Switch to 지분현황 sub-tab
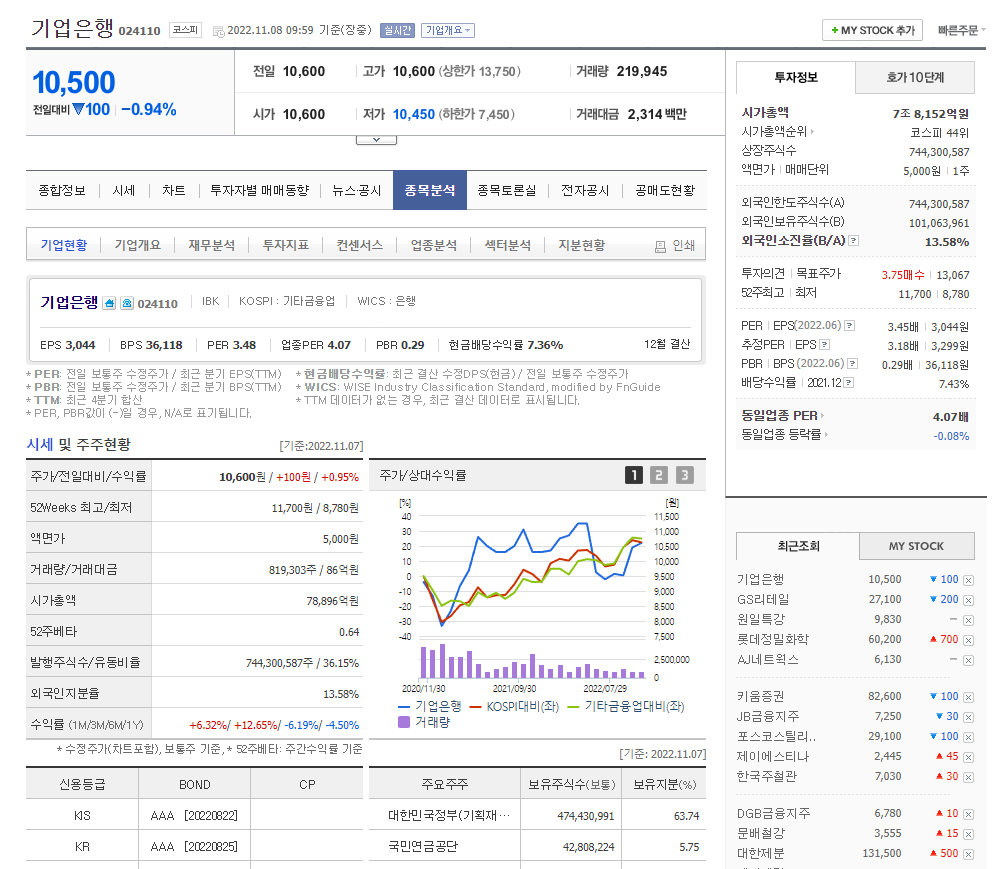This screenshot has height=869, width=1003. click(x=581, y=246)
